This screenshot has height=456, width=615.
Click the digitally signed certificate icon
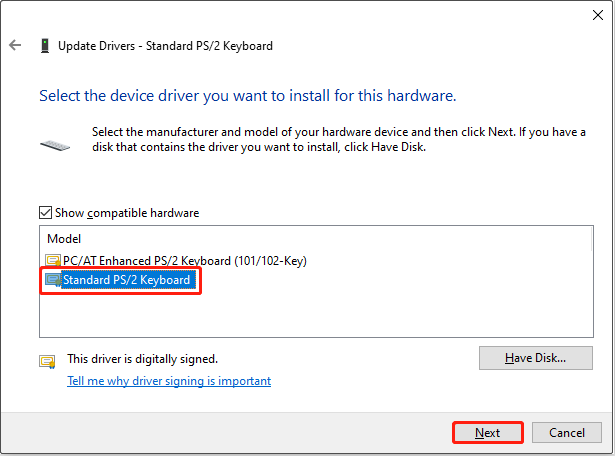(x=47, y=360)
